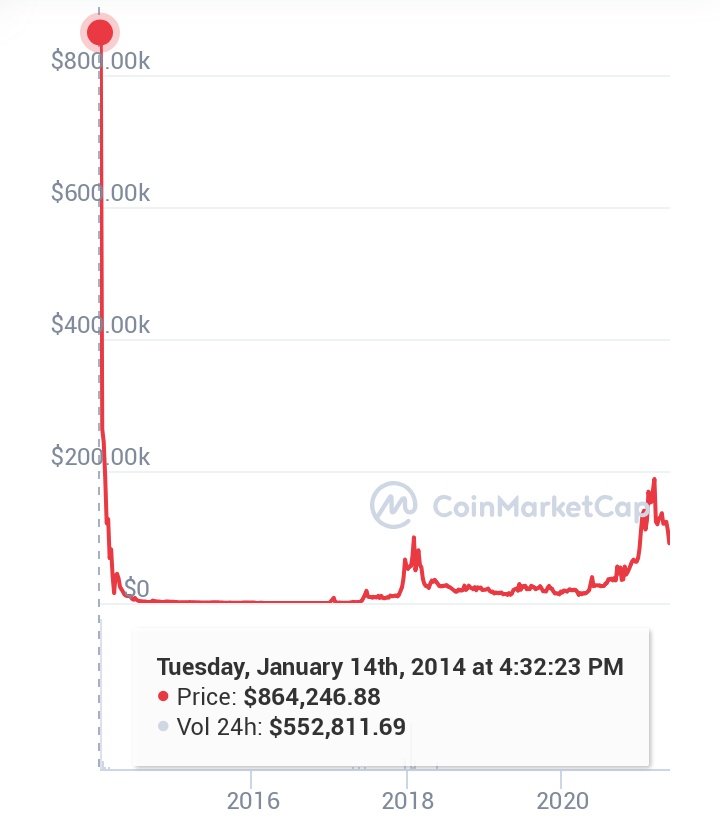The width and height of the screenshot is (720, 821).
Task: Click the CoinMarketCap logo icon watermark
Action: [x=394, y=505]
